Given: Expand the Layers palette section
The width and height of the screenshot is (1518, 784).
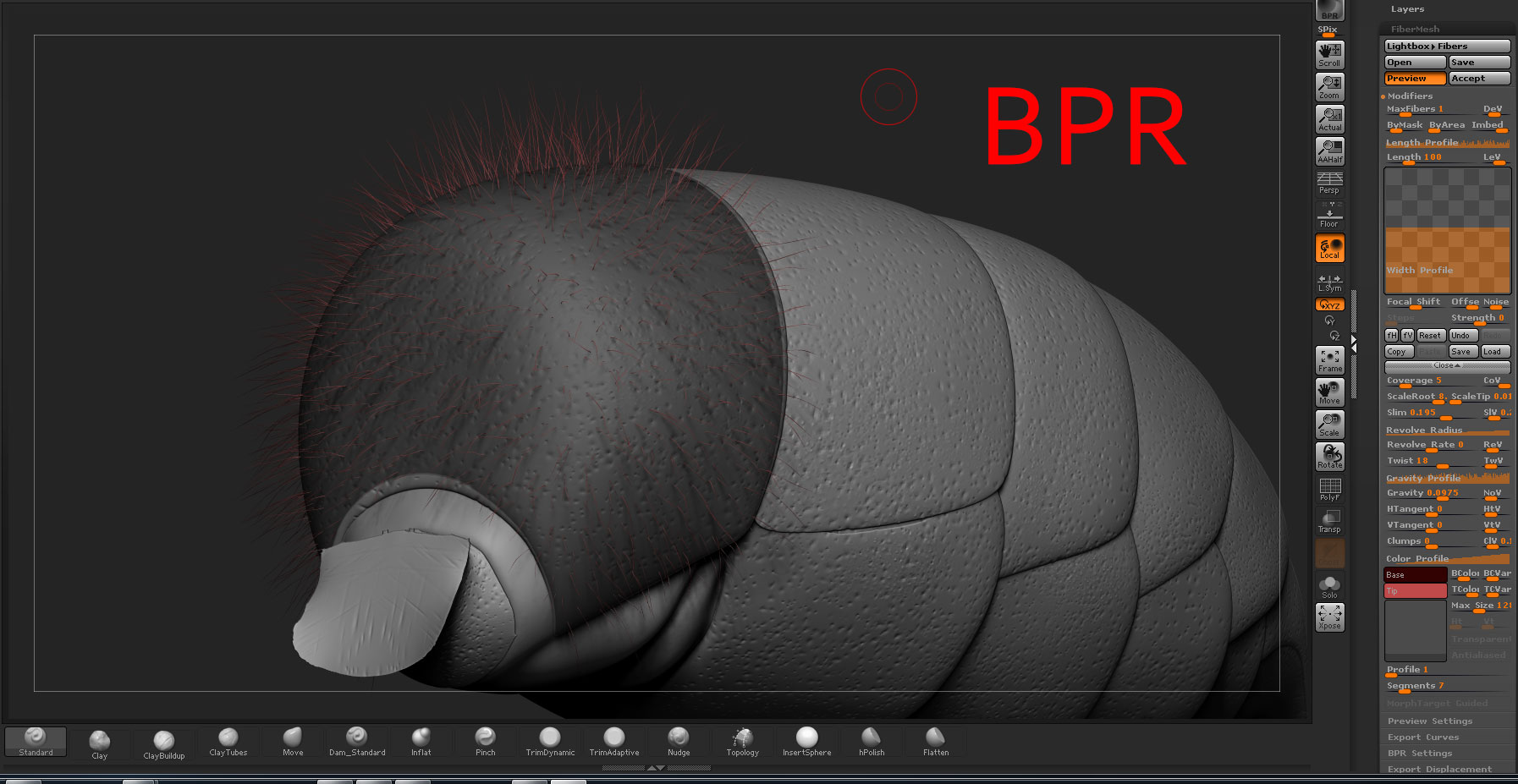Looking at the screenshot, I should (1407, 9).
